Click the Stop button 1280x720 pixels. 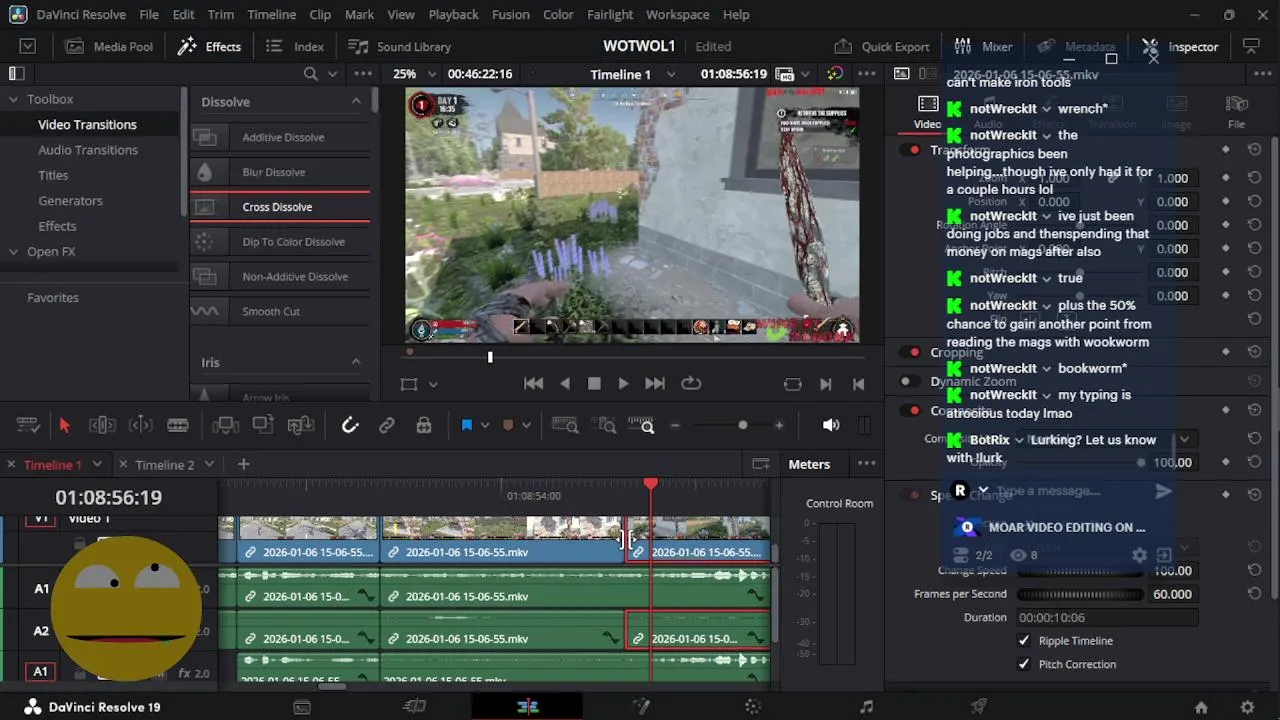click(594, 383)
